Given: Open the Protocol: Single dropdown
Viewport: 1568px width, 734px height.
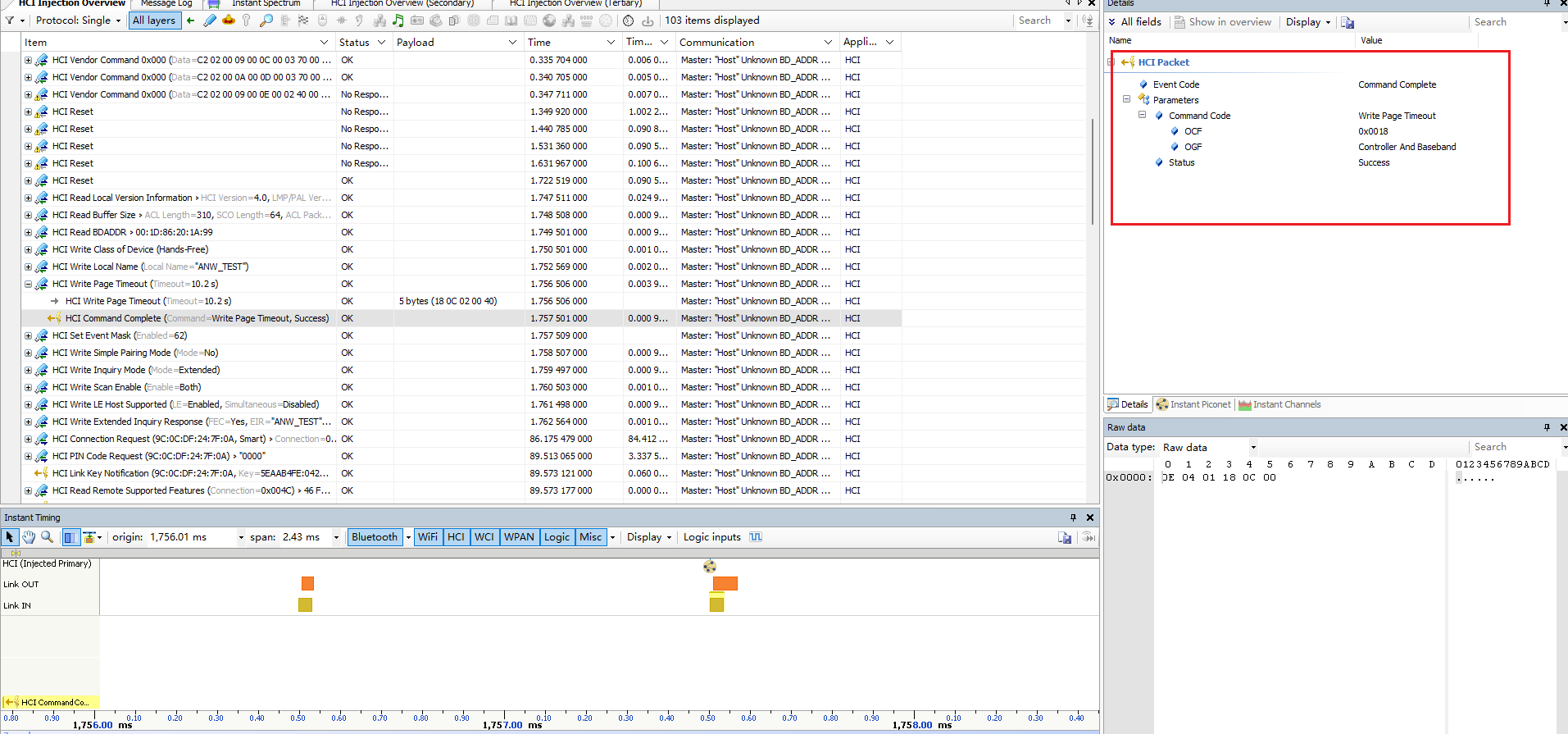Looking at the screenshot, I should tap(79, 21).
